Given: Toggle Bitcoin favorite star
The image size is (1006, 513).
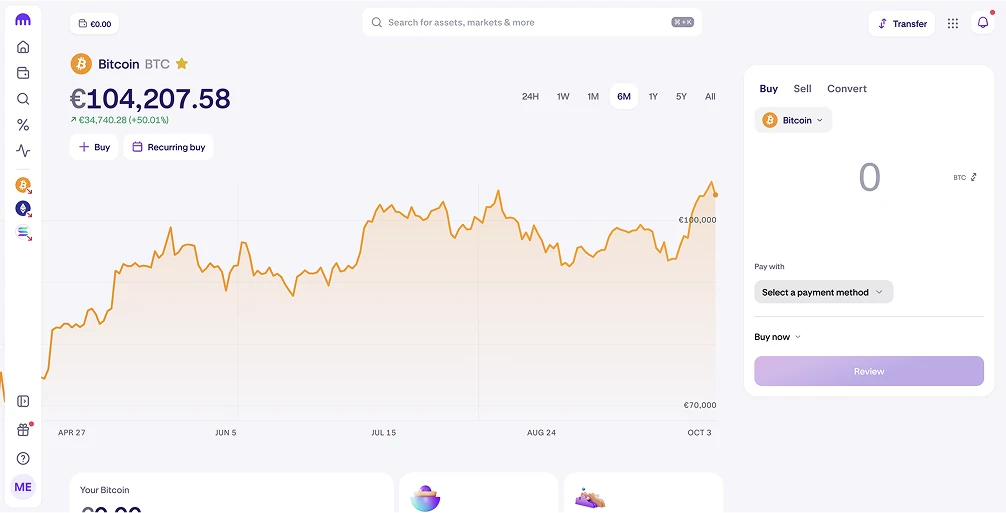Looking at the screenshot, I should tap(182, 64).
